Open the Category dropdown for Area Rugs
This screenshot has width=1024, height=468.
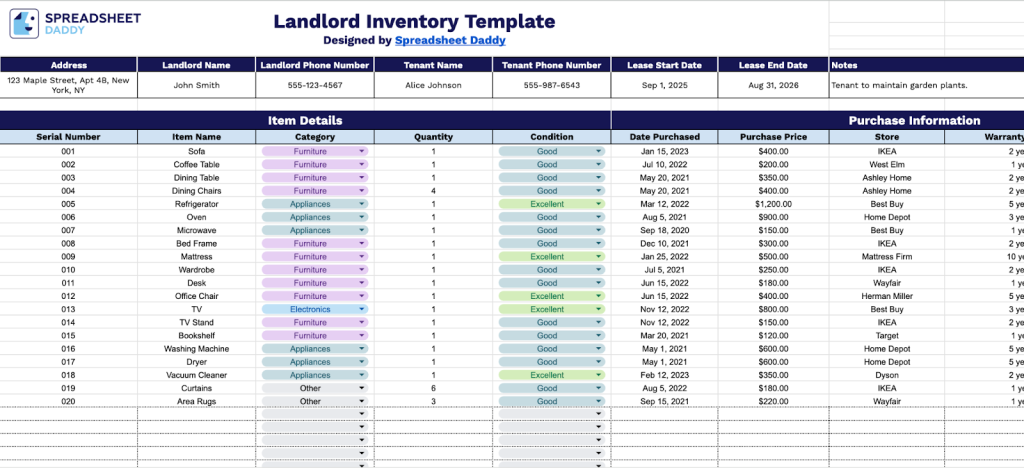tap(362, 402)
